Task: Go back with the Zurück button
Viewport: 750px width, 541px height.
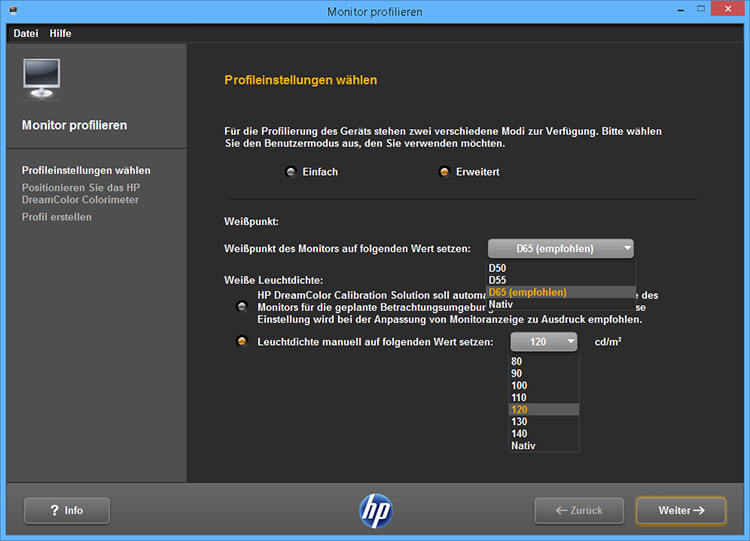Action: tap(579, 510)
